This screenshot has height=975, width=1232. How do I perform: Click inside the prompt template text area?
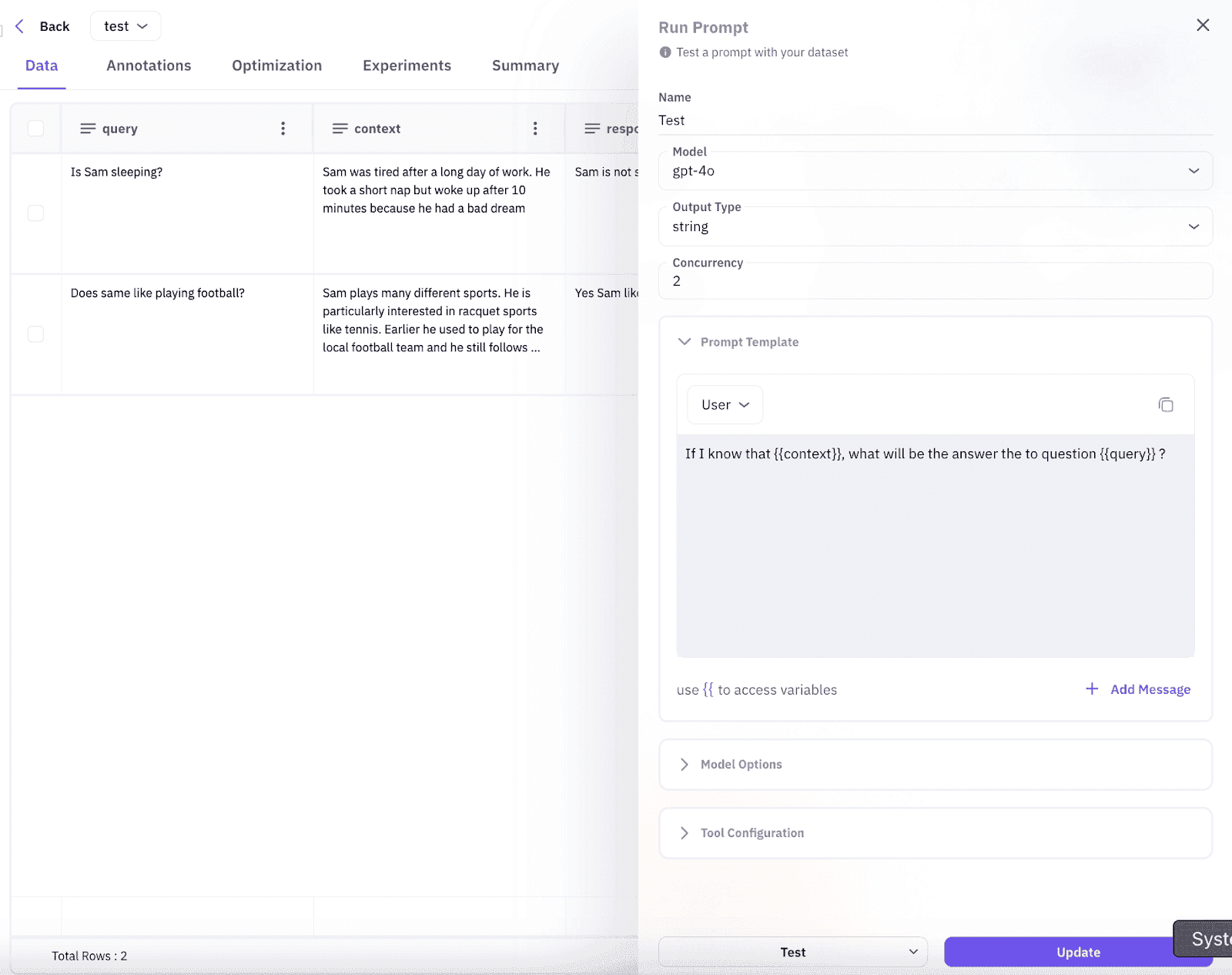[x=936, y=546]
